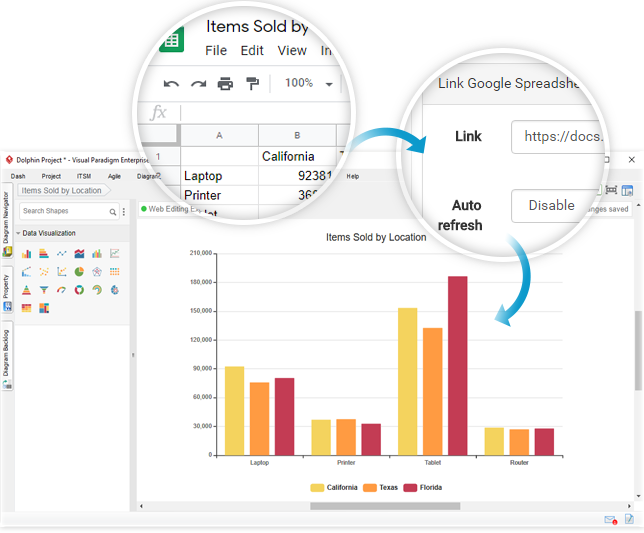Open the View menu in the spreadsheet

(292, 51)
